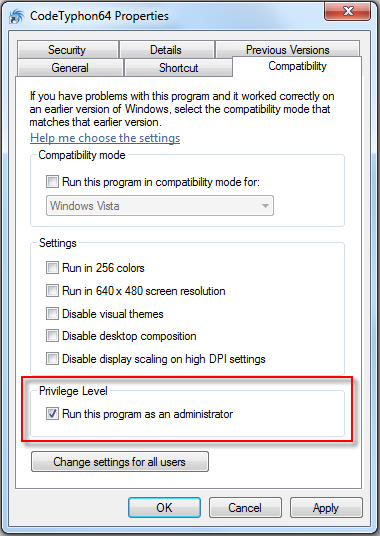This screenshot has width=380, height=536.
Task: Enable Disable desktop composition option
Action: [52, 336]
